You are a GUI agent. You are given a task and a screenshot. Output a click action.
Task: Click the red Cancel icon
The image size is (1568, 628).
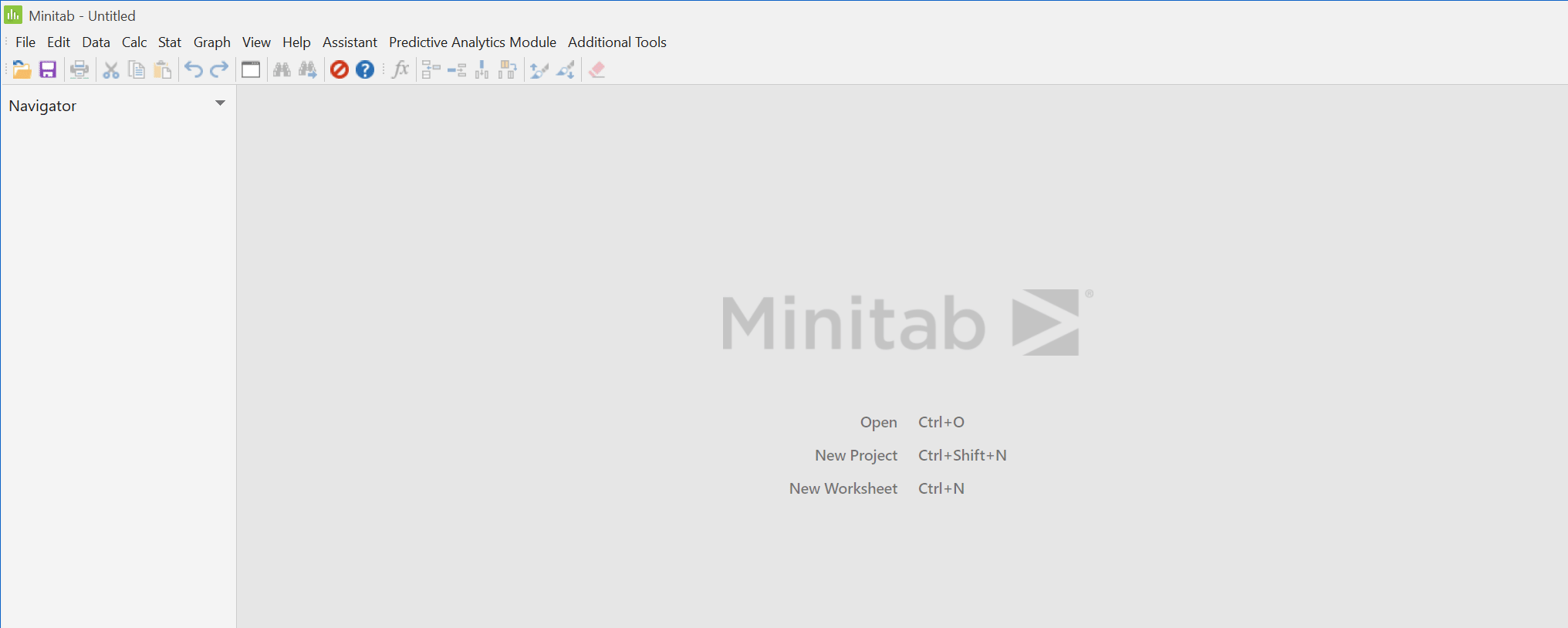pos(340,69)
